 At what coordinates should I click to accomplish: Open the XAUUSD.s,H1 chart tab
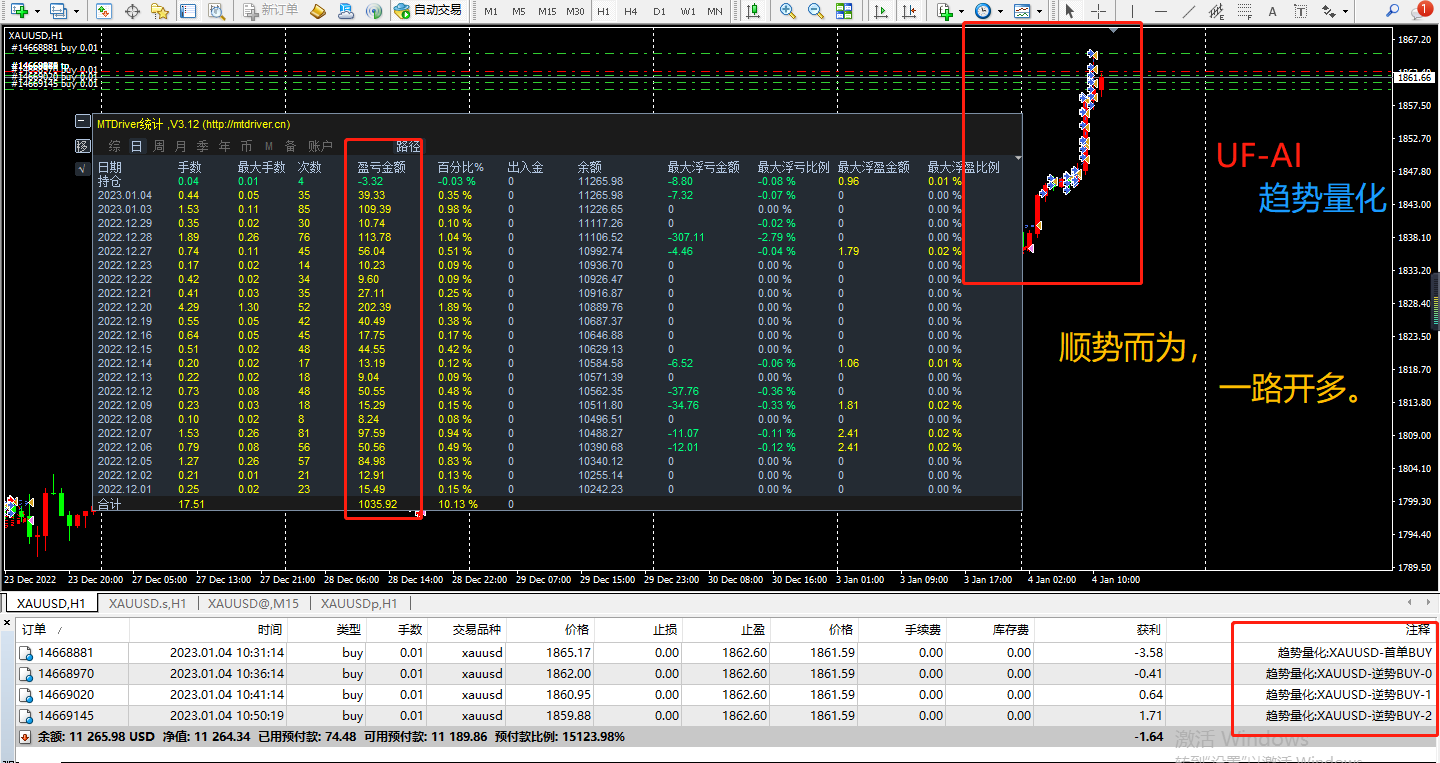[x=148, y=603]
